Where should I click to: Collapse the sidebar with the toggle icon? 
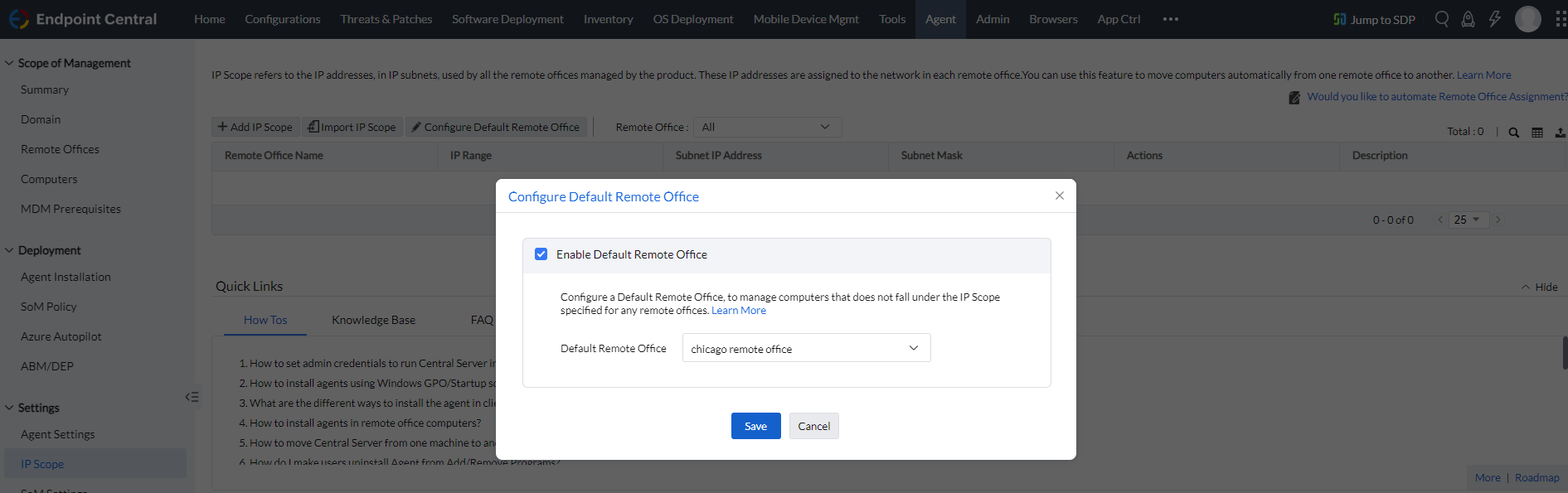pyautogui.click(x=192, y=397)
